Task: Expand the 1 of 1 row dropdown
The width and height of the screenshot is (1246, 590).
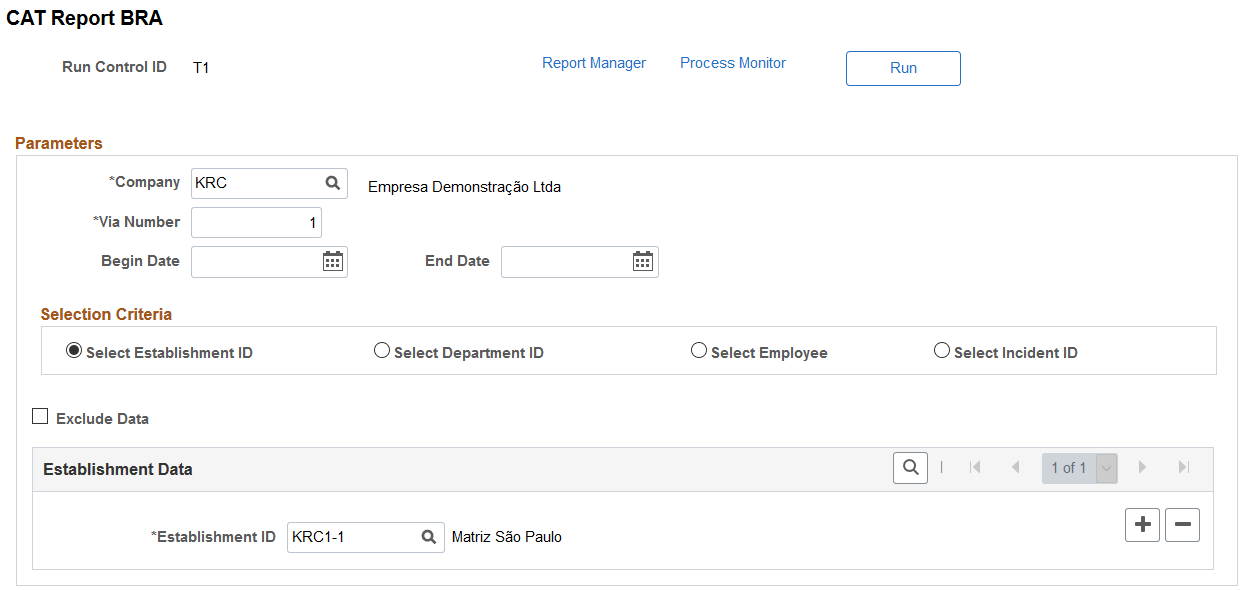Action: pyautogui.click(x=1107, y=468)
